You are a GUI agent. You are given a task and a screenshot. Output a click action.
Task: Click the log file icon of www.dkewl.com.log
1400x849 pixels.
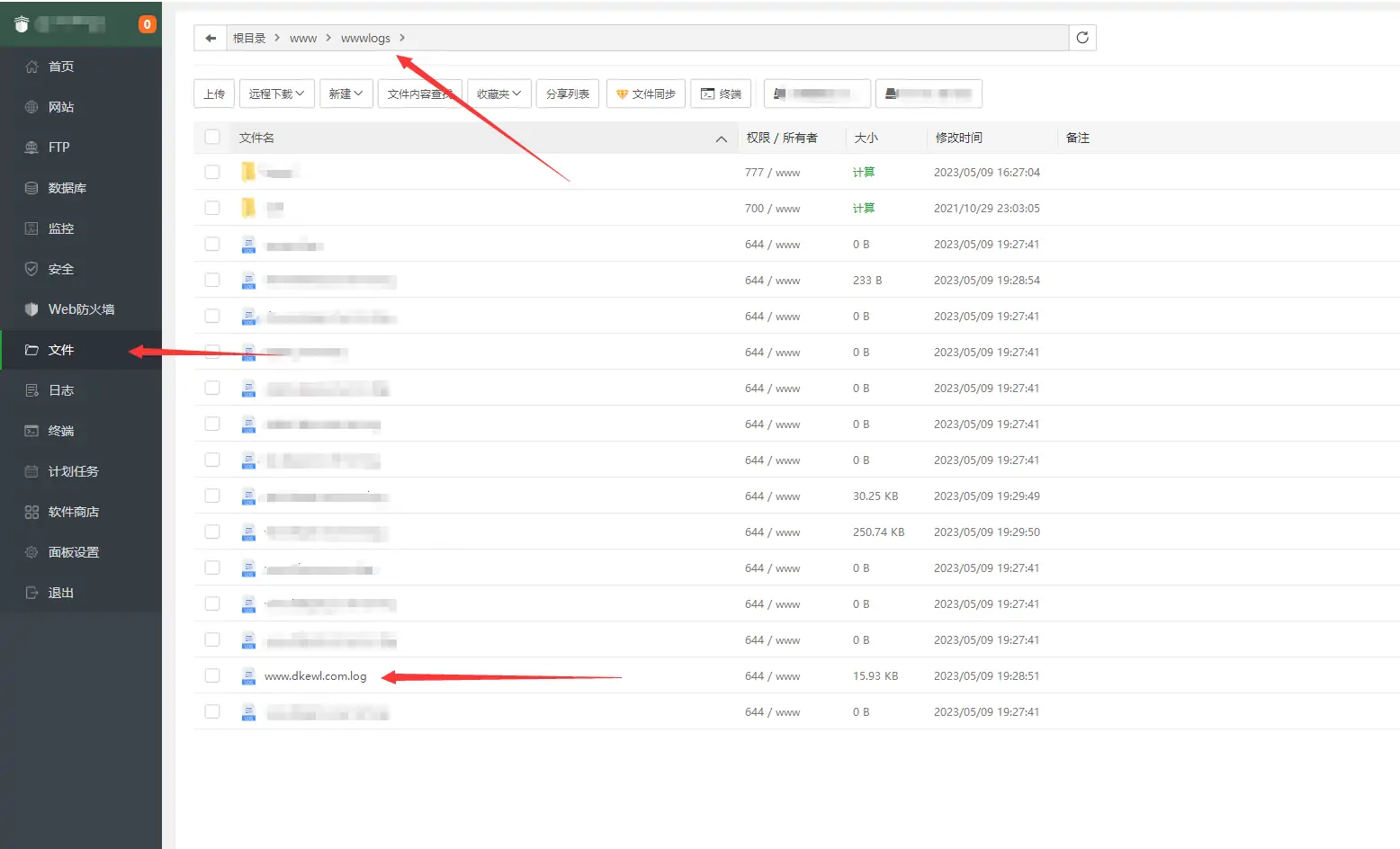[x=249, y=676]
